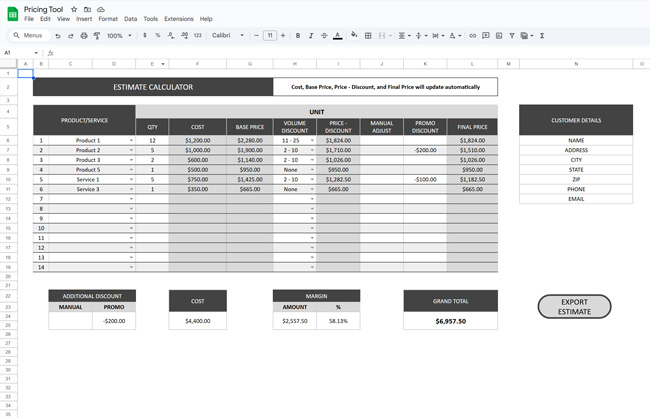Increase decimal places
Image resolution: width=650 pixels, height=418 pixels.
coord(184,36)
